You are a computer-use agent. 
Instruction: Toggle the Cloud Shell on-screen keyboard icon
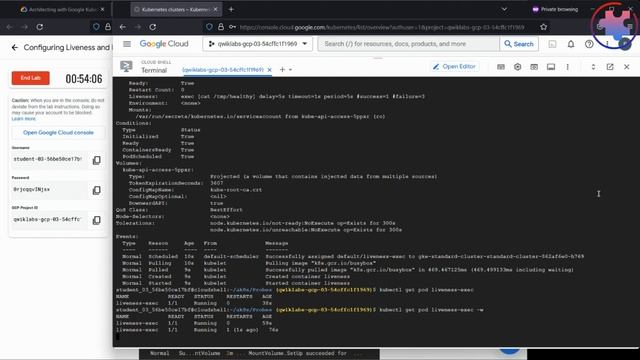tap(501, 67)
